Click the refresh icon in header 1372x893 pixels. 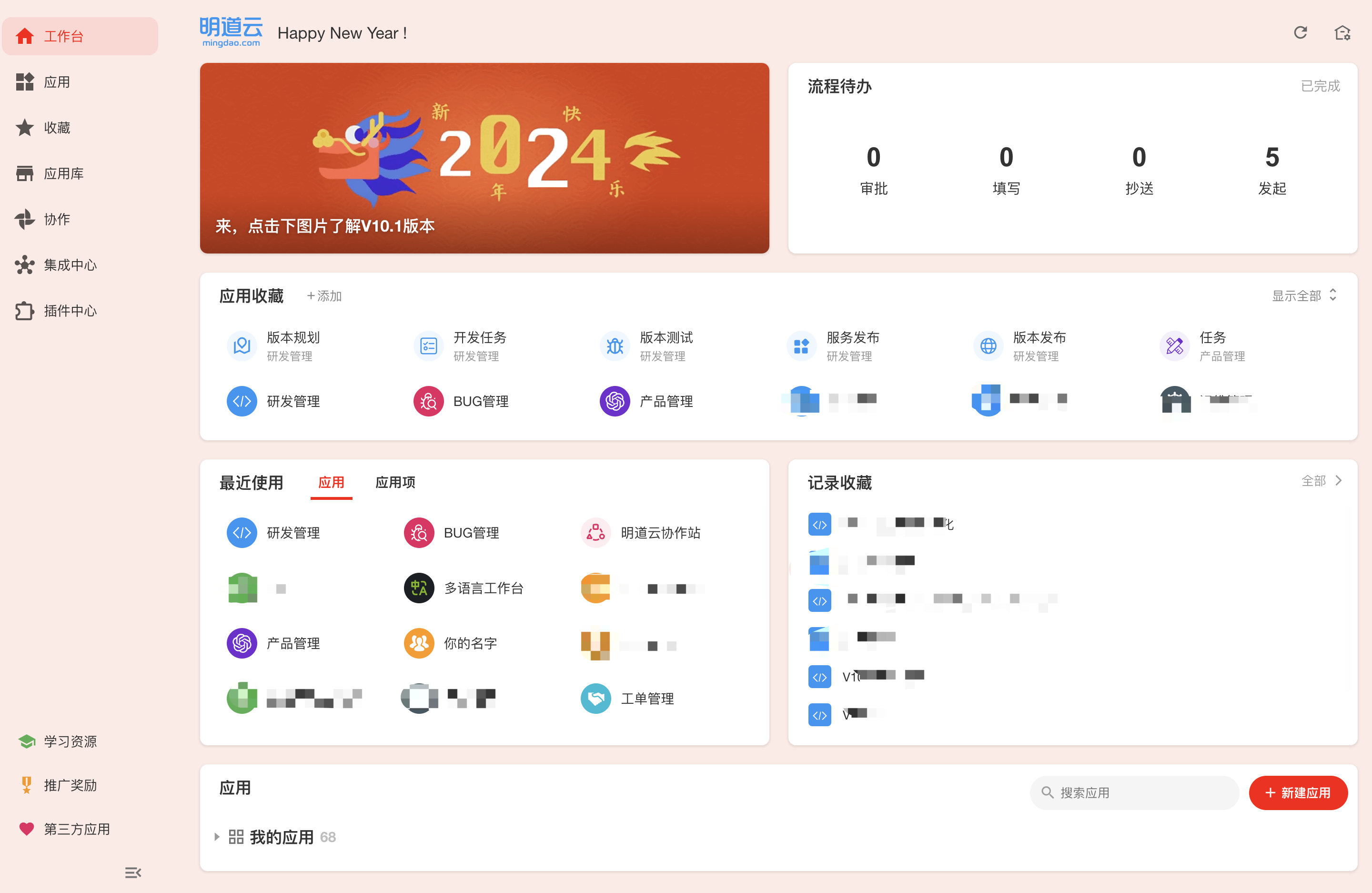pyautogui.click(x=1300, y=33)
